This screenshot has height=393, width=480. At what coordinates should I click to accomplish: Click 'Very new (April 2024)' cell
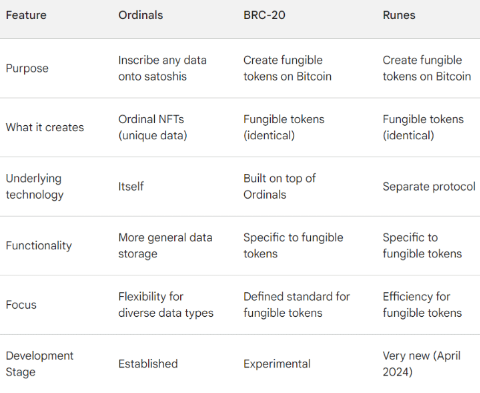click(x=421, y=364)
